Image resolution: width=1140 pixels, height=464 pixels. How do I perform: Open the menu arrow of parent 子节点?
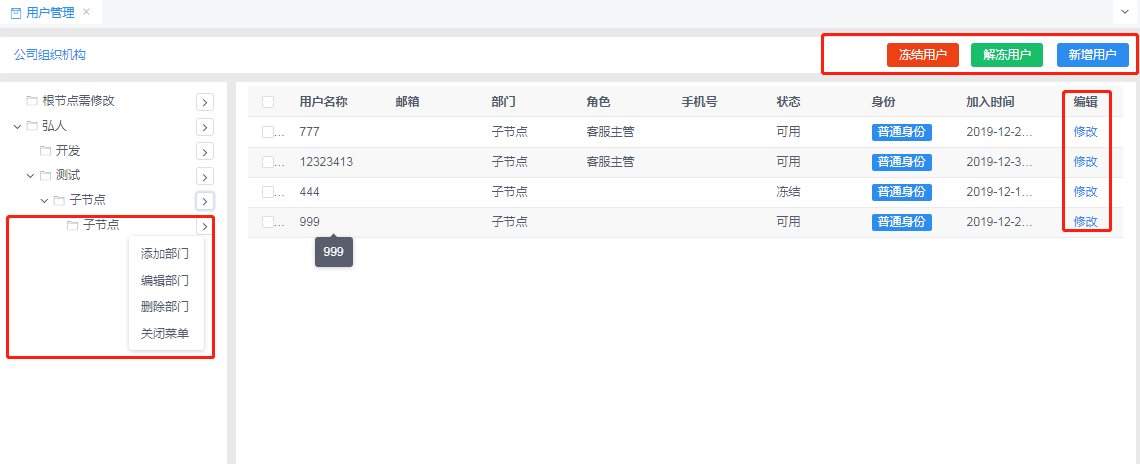click(x=205, y=201)
